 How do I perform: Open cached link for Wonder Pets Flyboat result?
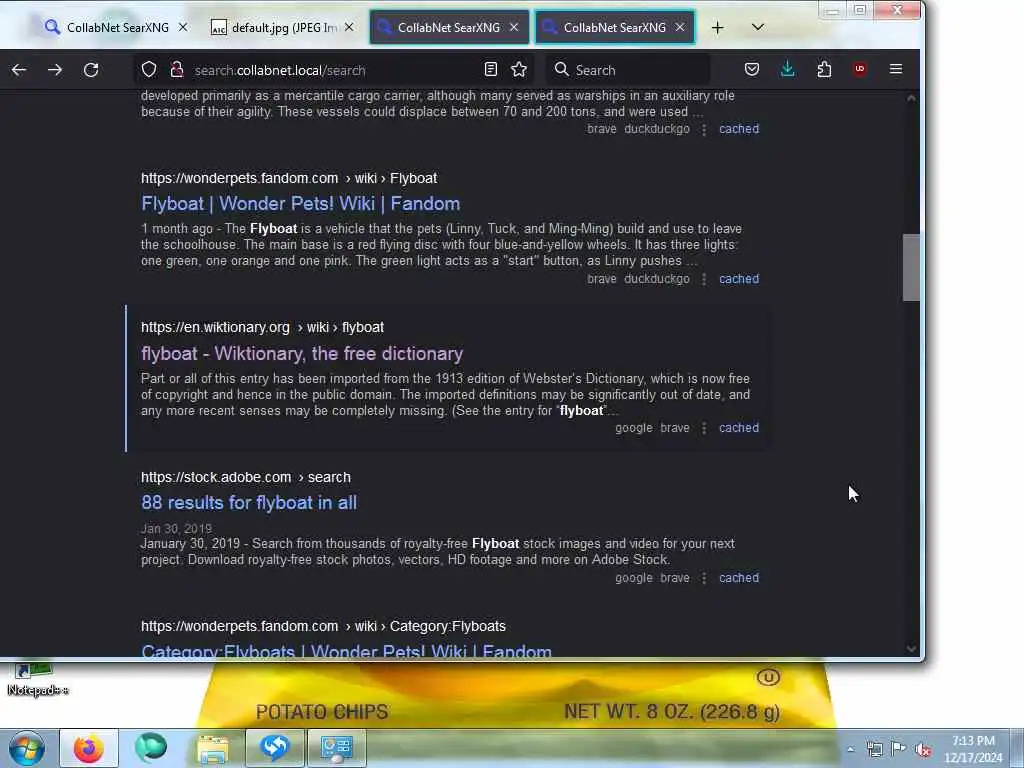(739, 279)
